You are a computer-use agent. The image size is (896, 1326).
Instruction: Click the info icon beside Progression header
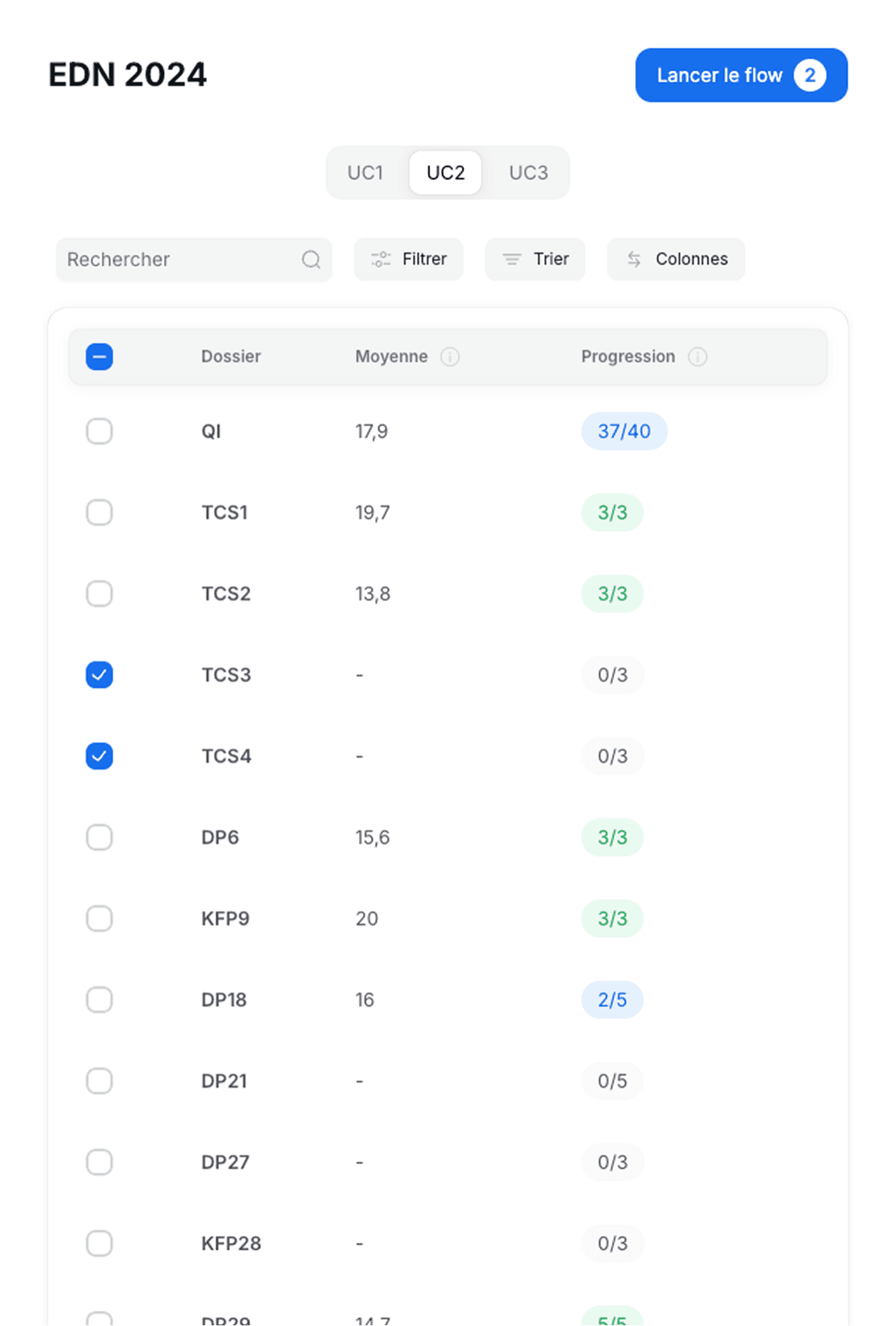click(698, 357)
